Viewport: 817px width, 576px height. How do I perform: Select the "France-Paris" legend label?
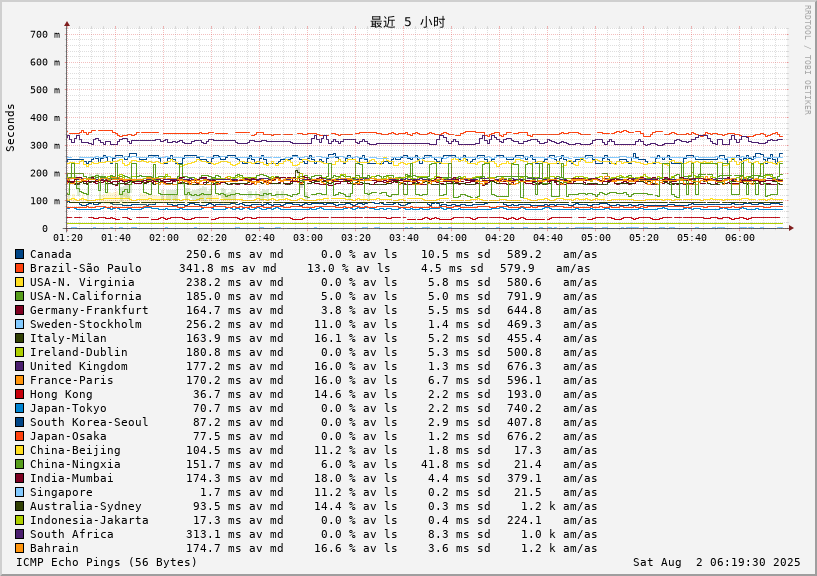[x=71, y=381]
